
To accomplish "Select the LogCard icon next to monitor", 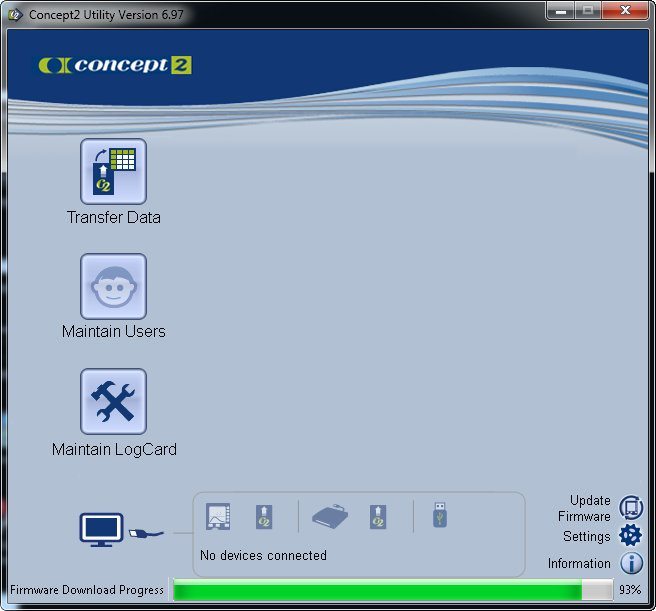I will 264,517.
